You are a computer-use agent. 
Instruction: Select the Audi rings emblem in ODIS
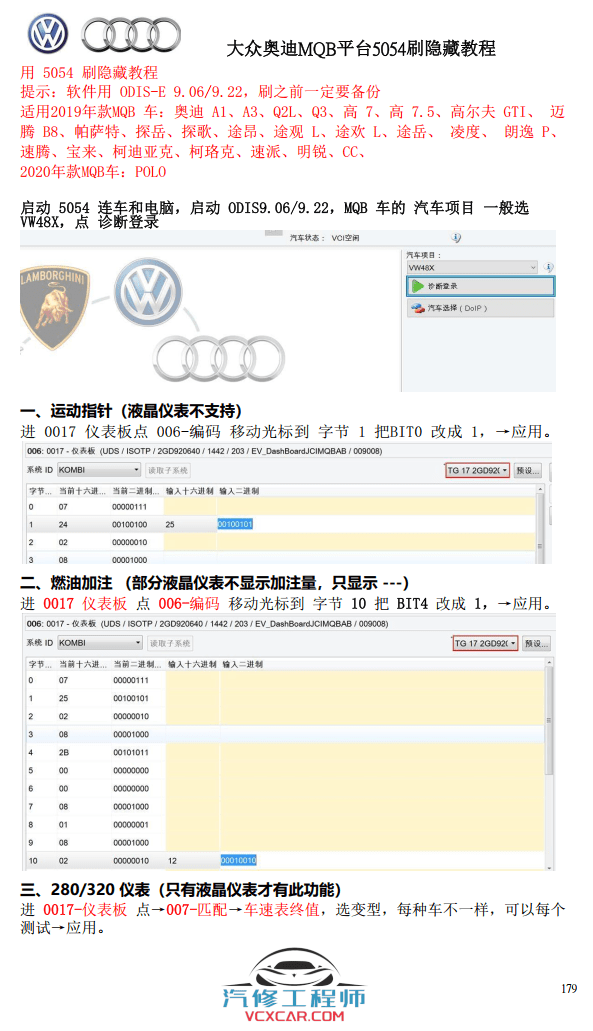(x=219, y=358)
